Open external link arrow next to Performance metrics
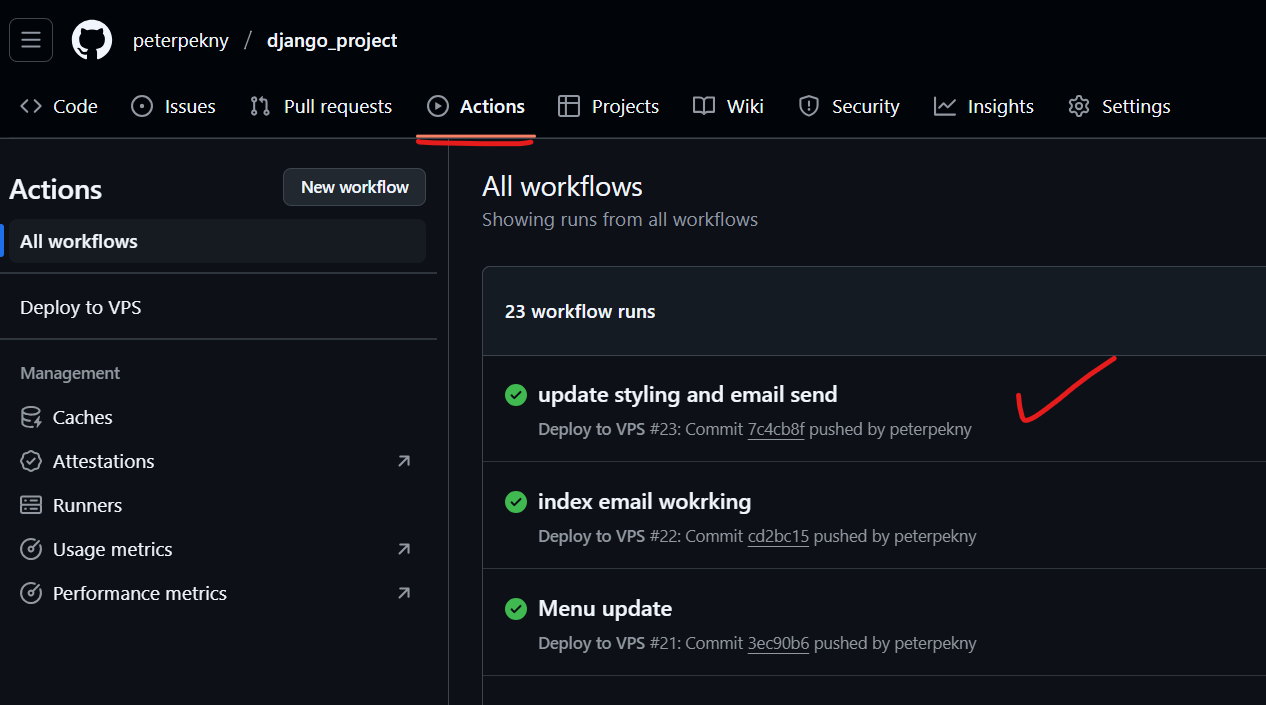The width and height of the screenshot is (1266, 705). pos(403,593)
